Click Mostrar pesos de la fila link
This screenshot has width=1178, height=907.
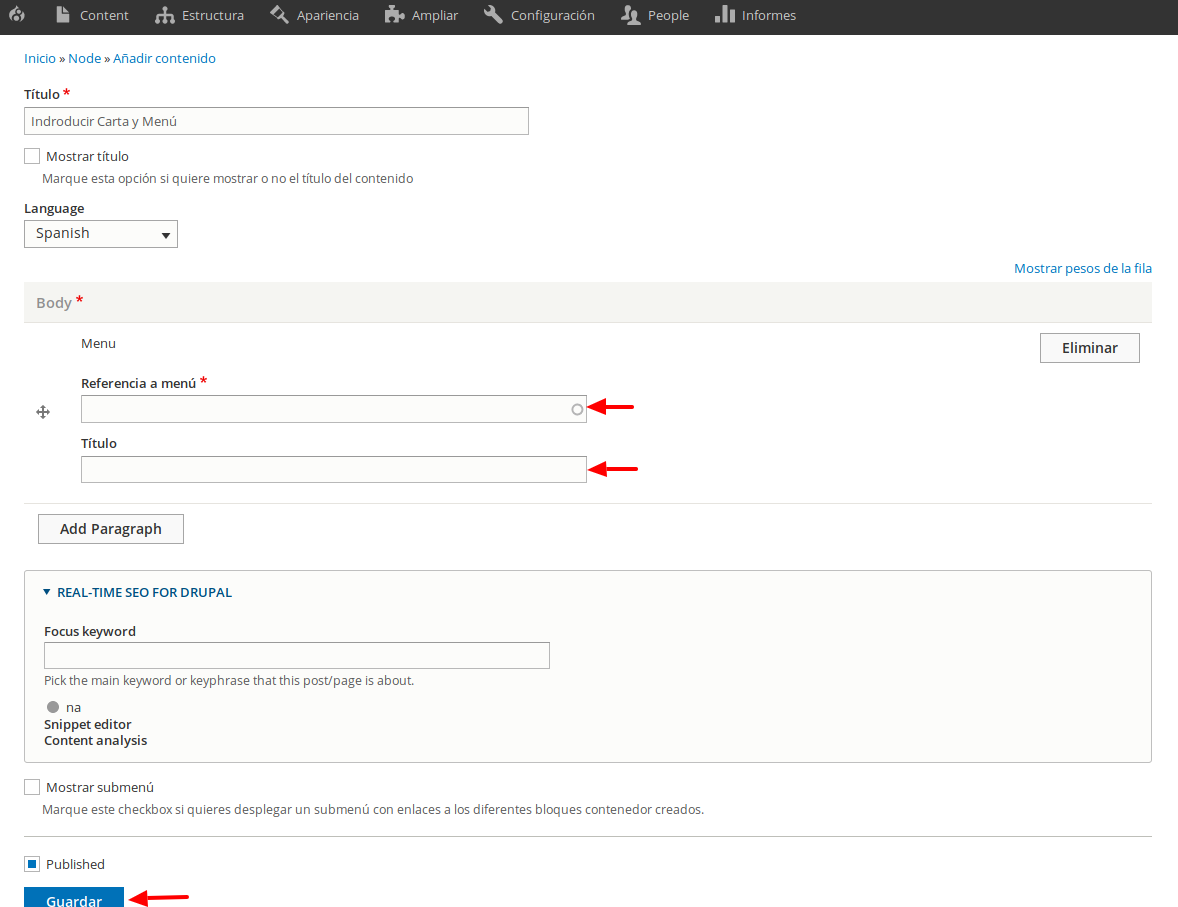1083,268
